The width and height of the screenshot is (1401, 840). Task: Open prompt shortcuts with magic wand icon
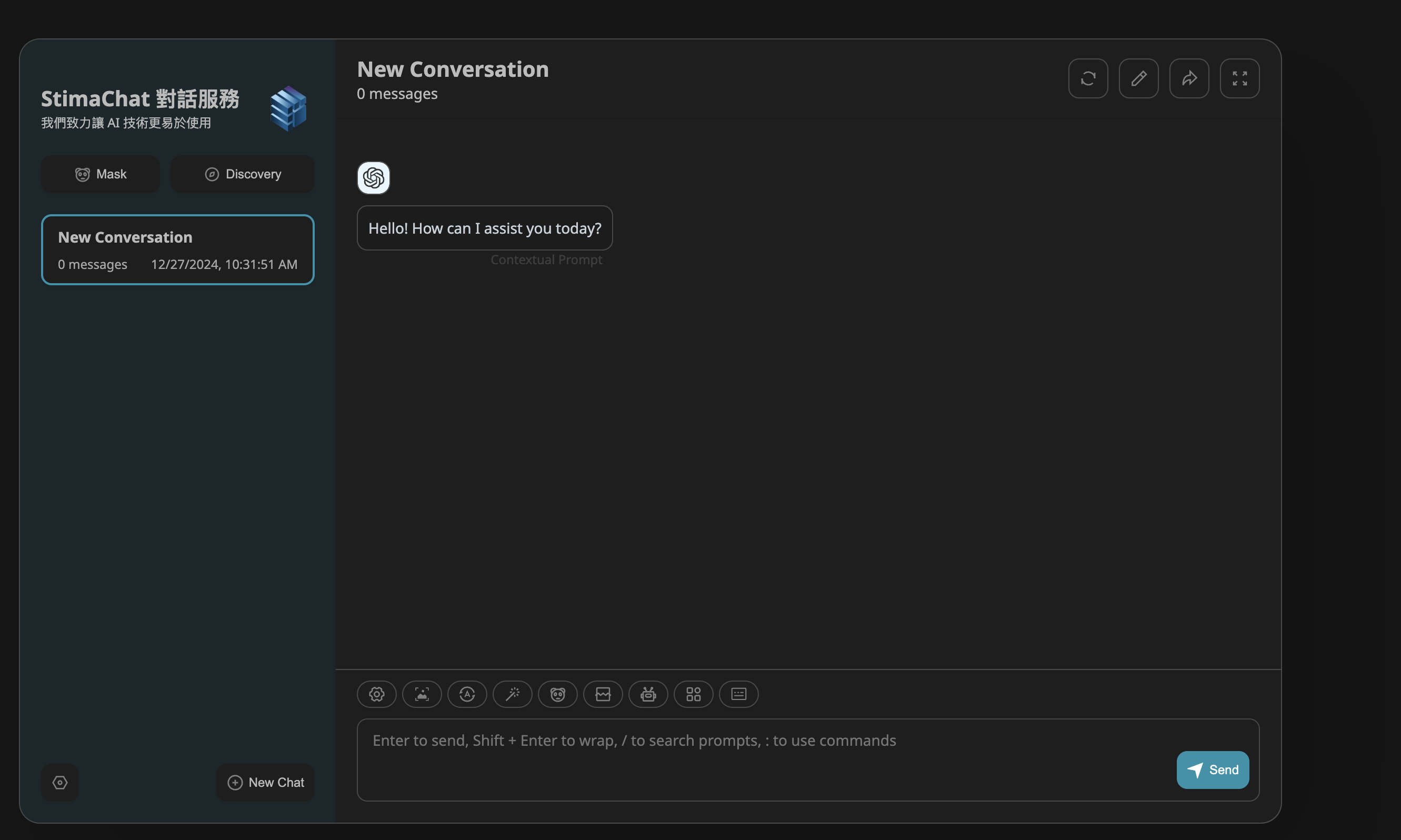tap(513, 694)
